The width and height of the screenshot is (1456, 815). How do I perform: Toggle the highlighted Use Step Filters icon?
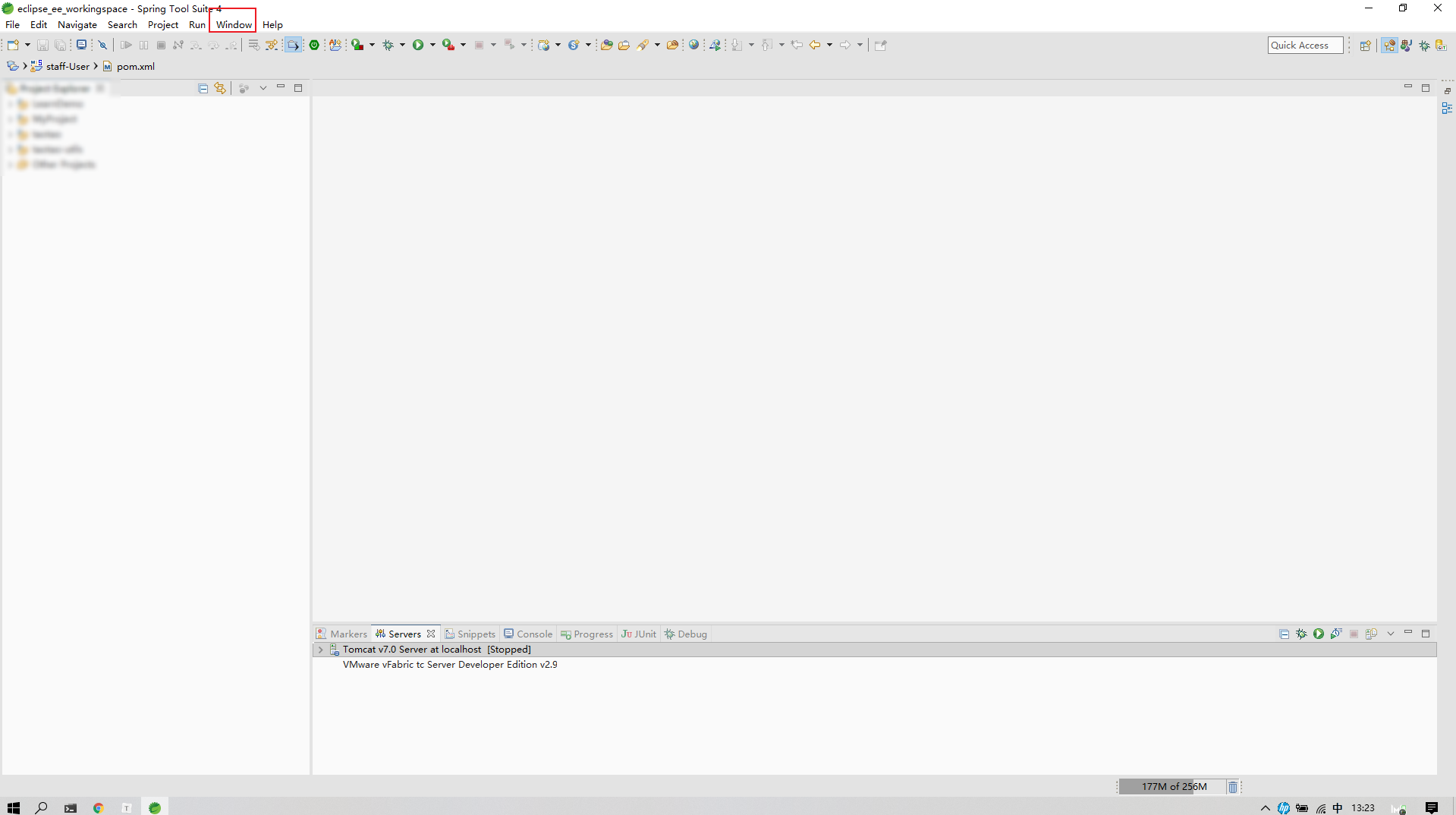click(x=293, y=46)
